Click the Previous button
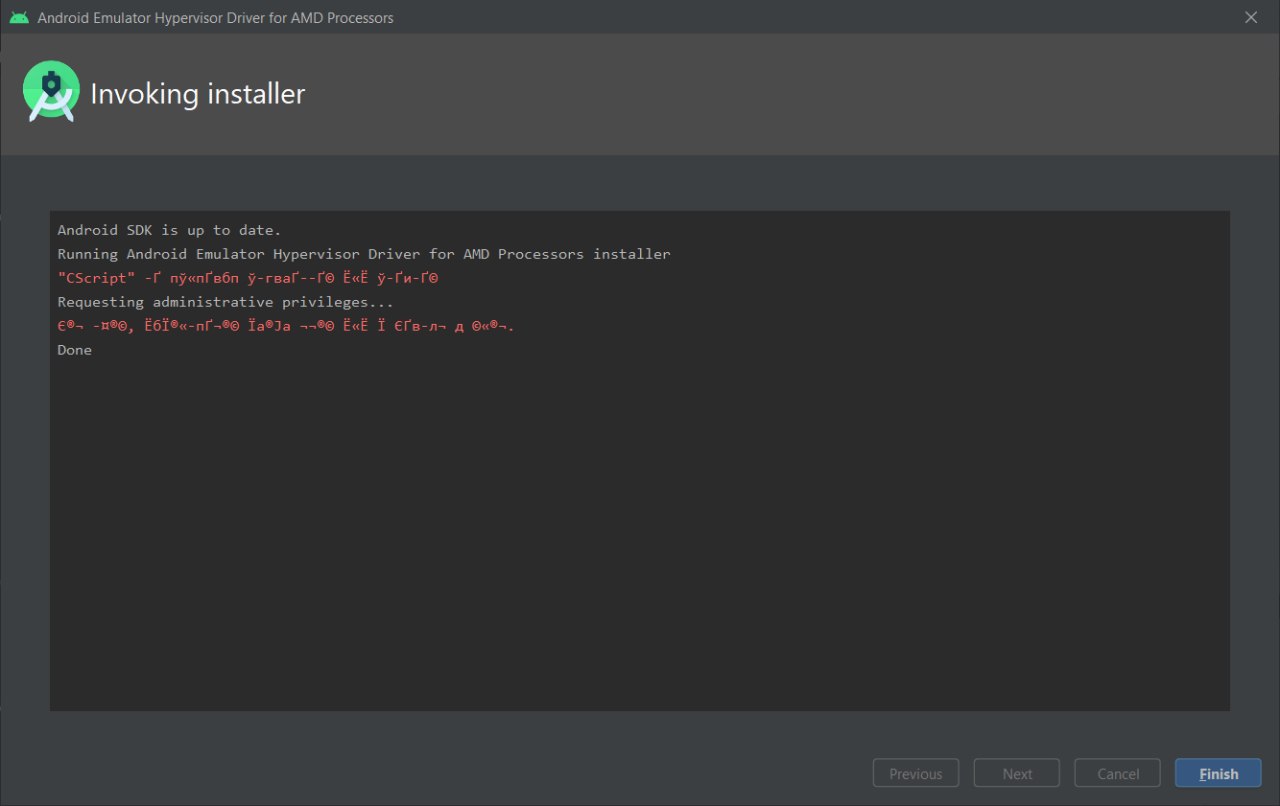This screenshot has height=806, width=1280. tap(916, 773)
